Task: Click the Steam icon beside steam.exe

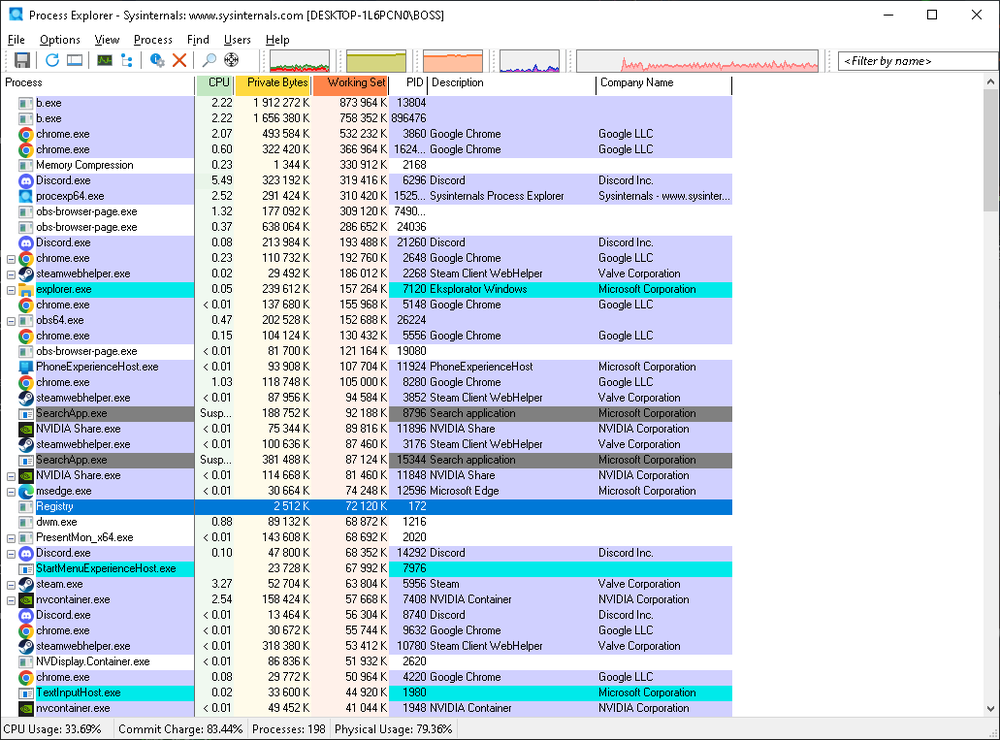Action: 26,584
